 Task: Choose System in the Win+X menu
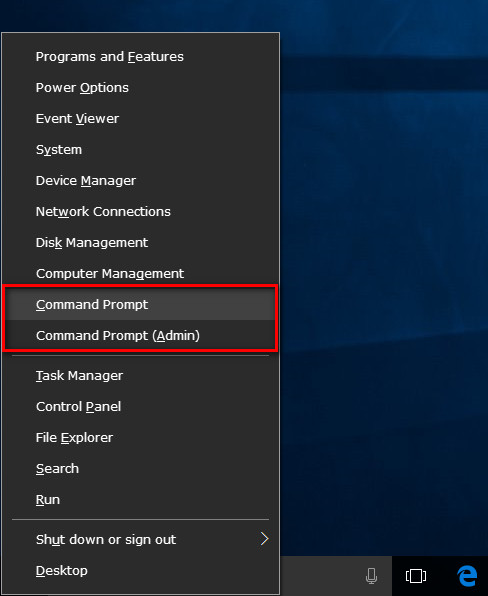point(141,150)
